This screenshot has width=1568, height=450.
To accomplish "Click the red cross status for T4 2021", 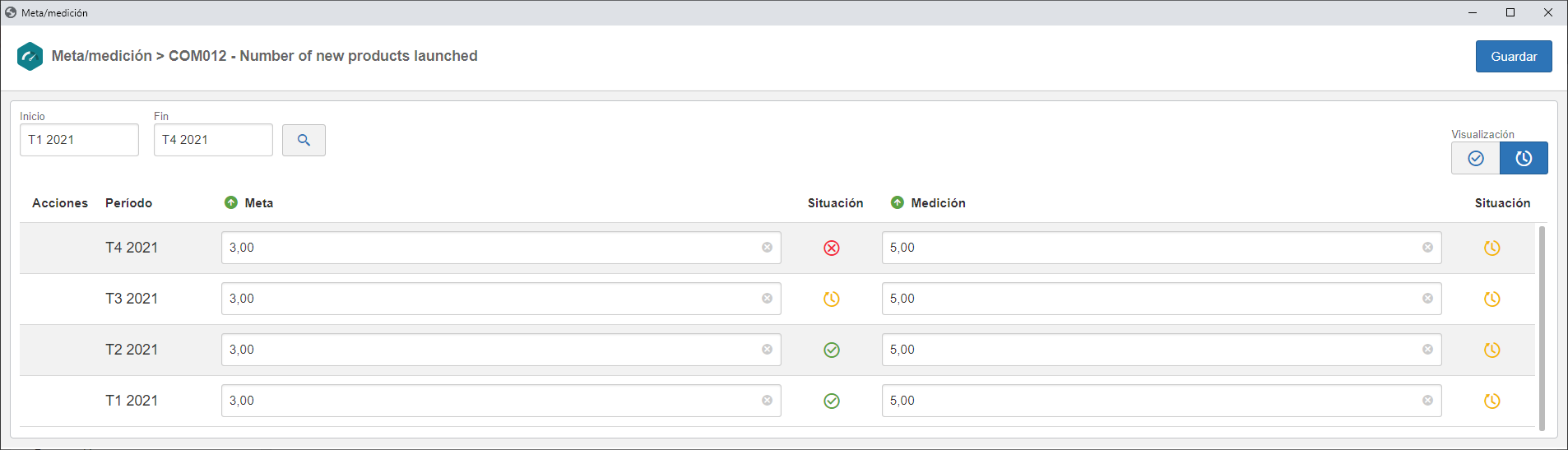I will 832,248.
